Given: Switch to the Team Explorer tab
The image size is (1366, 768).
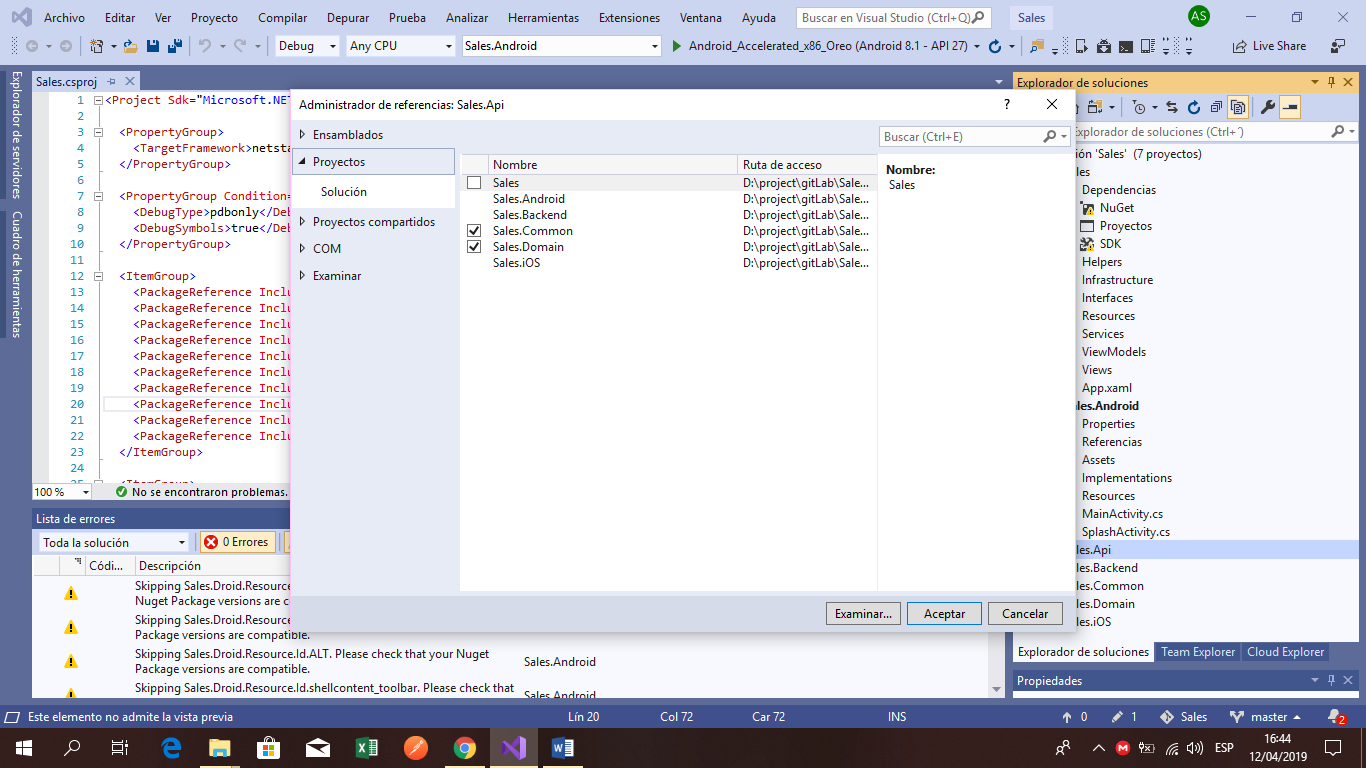Looking at the screenshot, I should tap(1198, 652).
